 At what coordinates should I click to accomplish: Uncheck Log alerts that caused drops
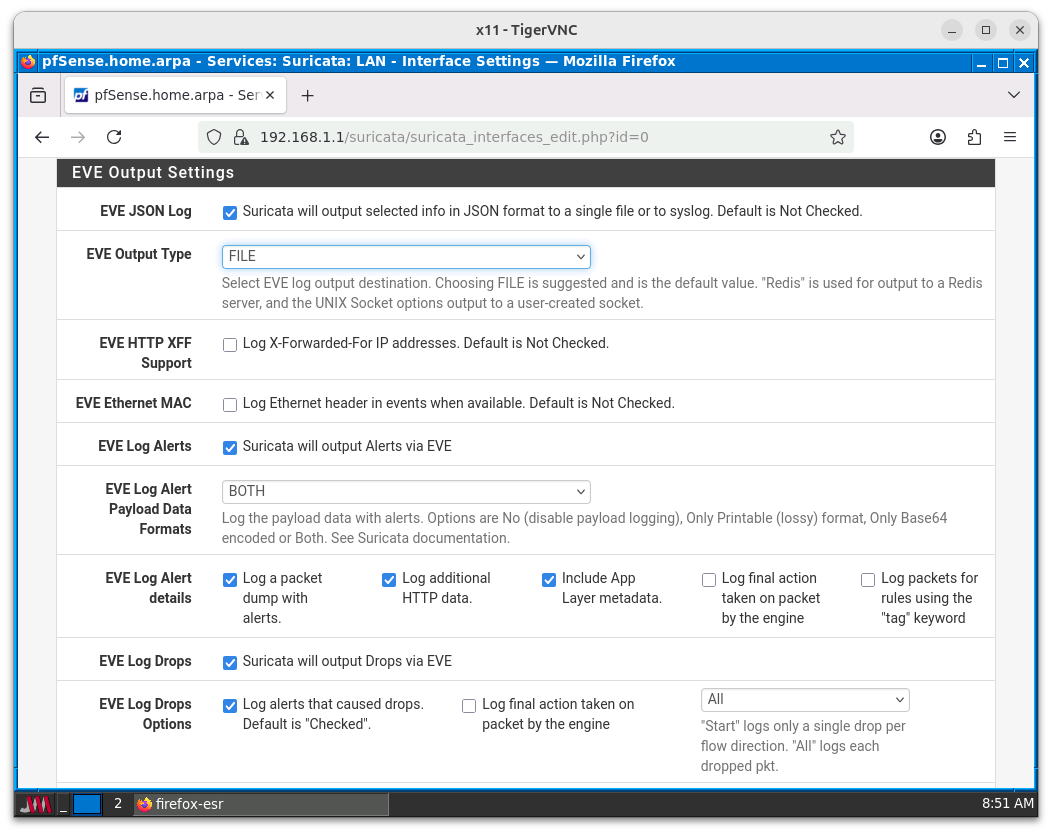[230, 706]
